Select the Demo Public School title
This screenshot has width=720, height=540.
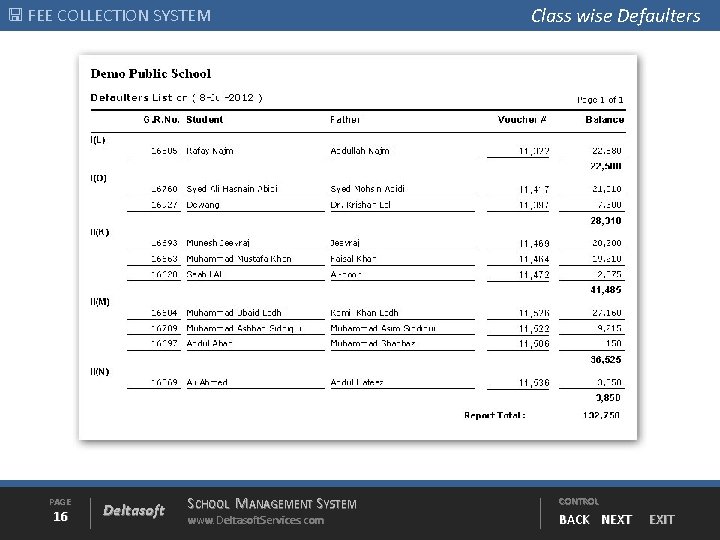(151, 73)
